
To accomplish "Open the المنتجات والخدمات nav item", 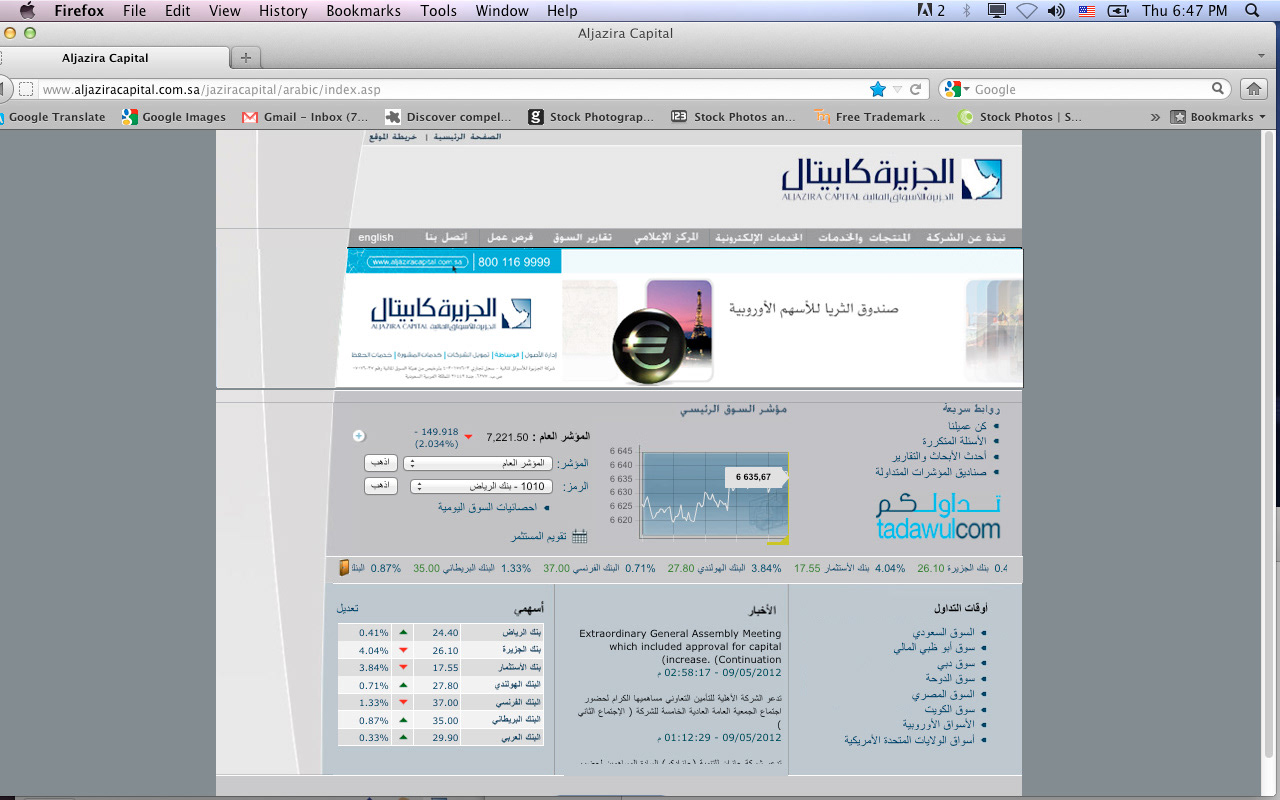I will point(865,238).
